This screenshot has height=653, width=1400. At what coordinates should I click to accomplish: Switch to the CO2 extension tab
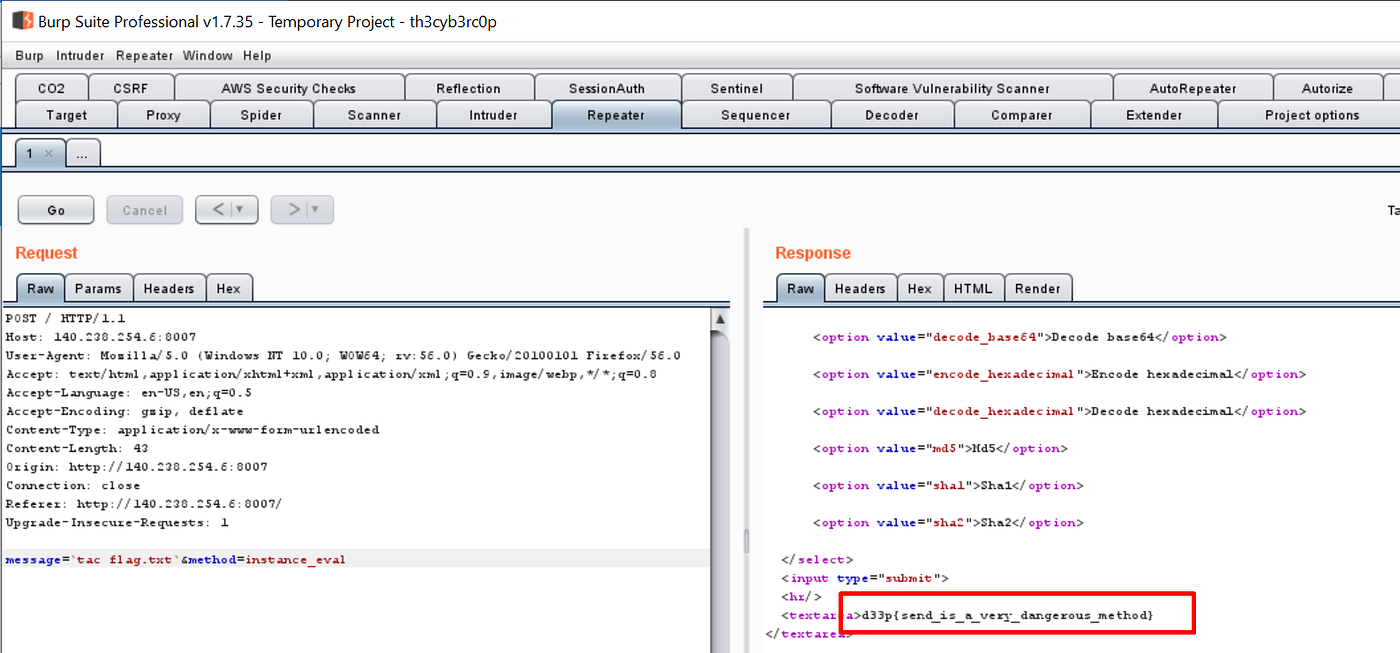[x=50, y=87]
